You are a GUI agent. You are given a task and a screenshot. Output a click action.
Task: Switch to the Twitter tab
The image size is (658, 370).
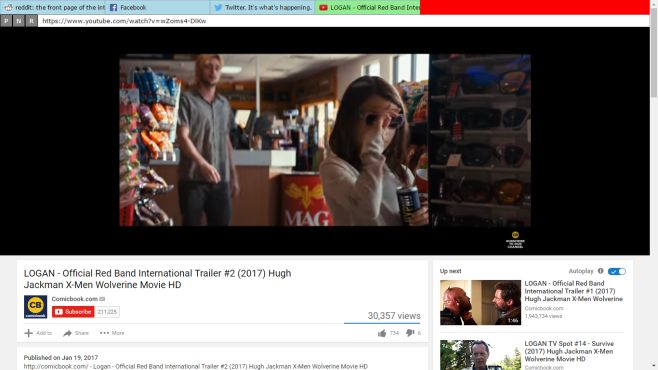tap(262, 7)
